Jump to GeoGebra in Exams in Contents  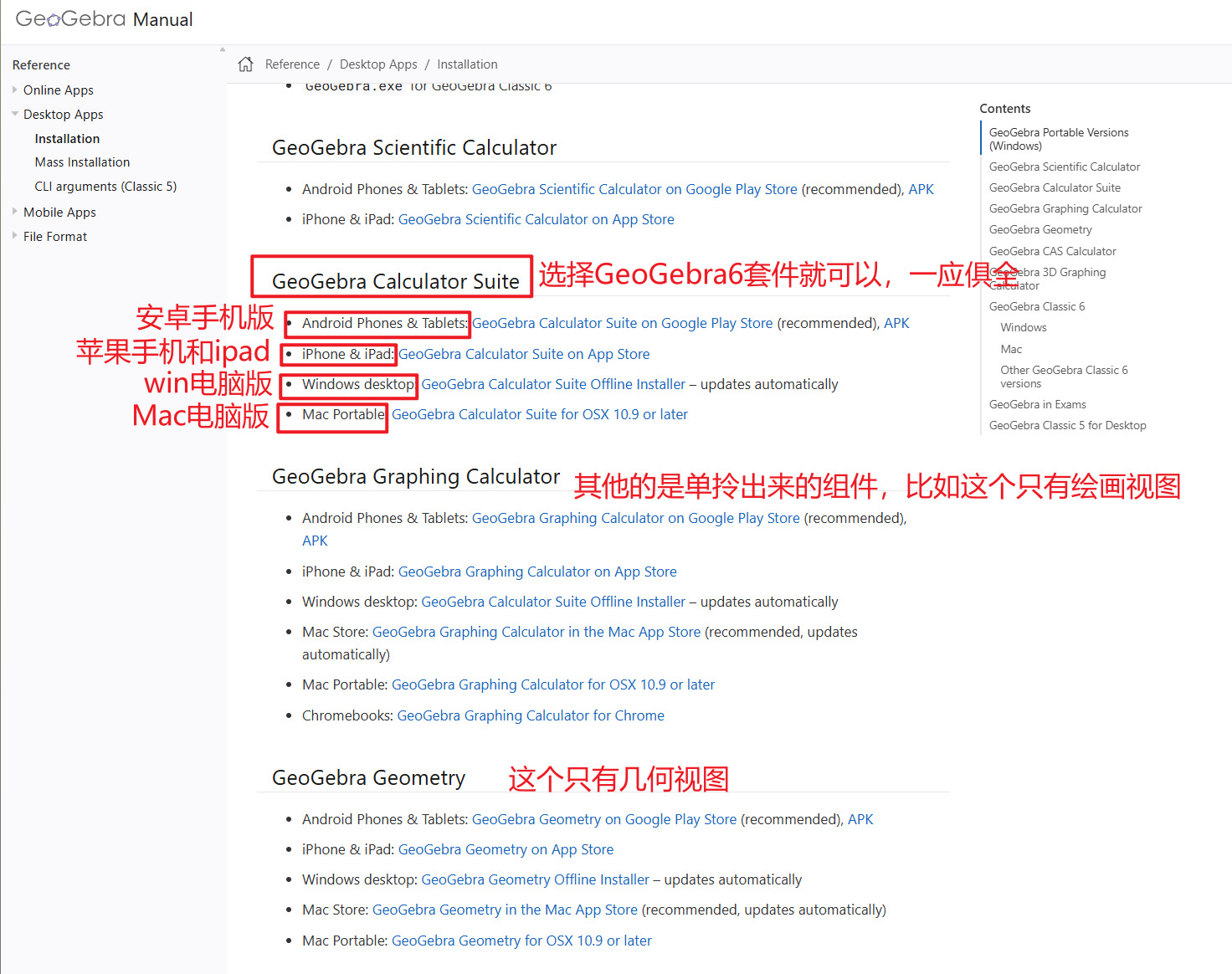(x=1037, y=404)
